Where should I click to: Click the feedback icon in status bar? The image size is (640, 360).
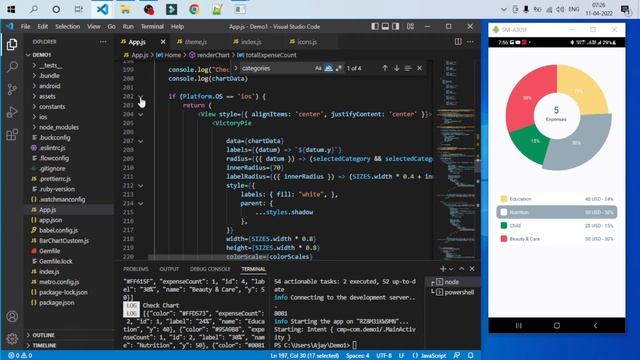click(x=456, y=356)
